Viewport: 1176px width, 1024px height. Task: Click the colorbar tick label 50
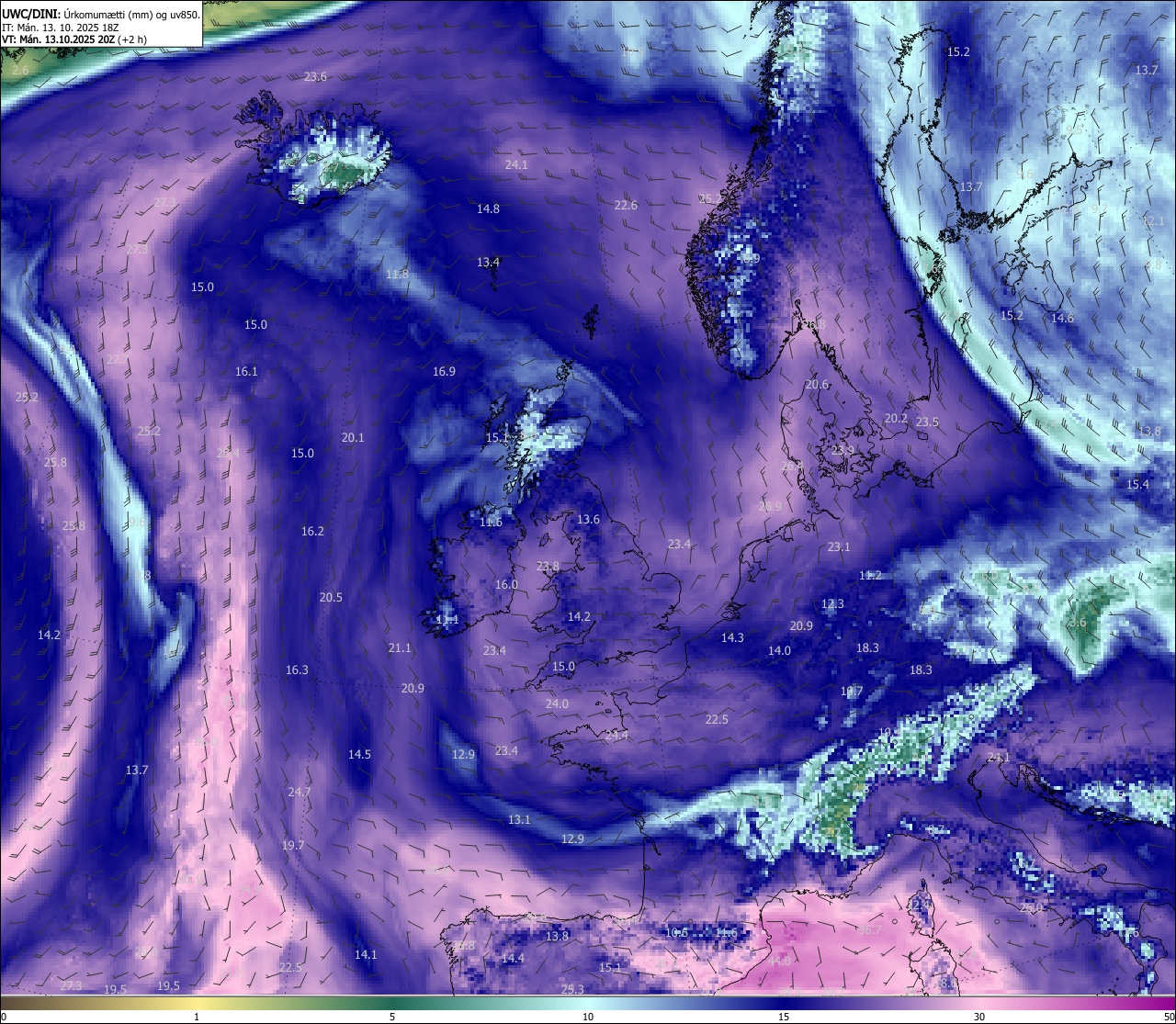pos(1169,1017)
